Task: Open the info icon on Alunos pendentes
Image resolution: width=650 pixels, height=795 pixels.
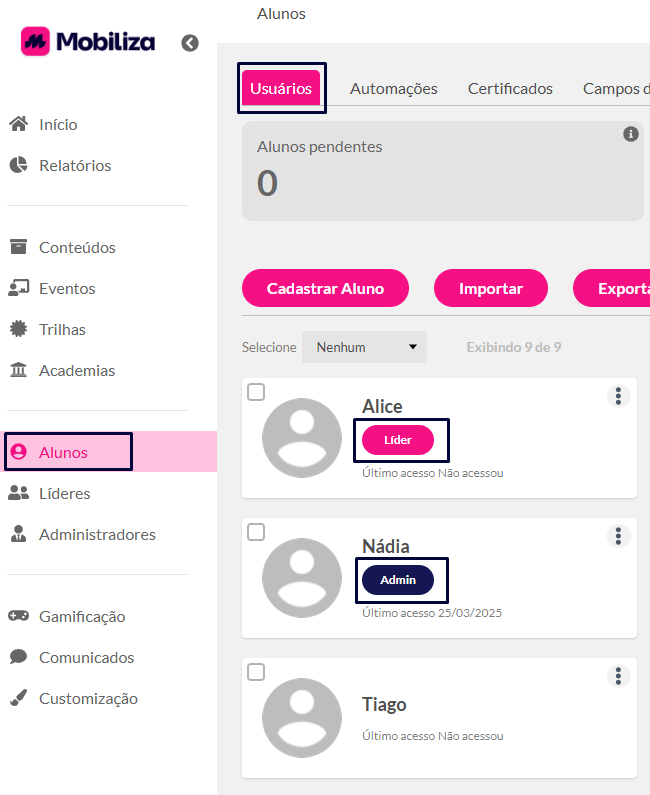Action: [x=631, y=134]
